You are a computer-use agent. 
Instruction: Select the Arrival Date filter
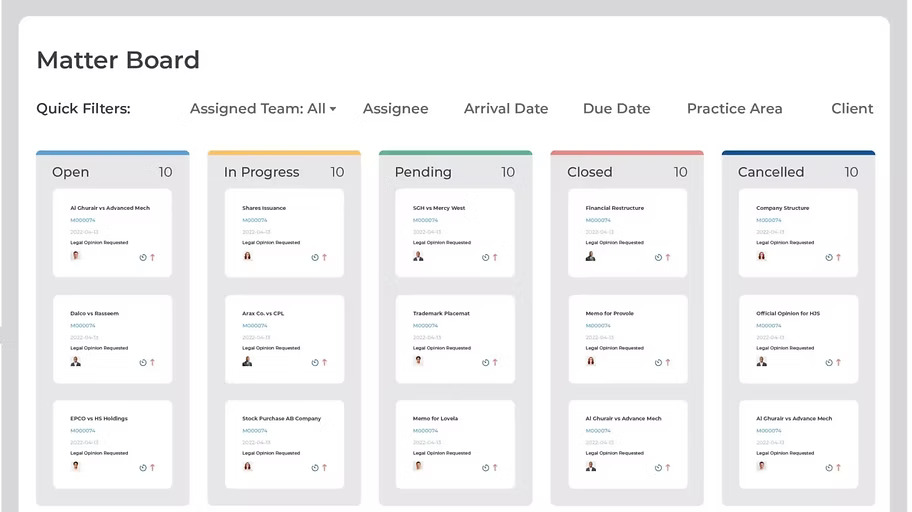point(505,108)
